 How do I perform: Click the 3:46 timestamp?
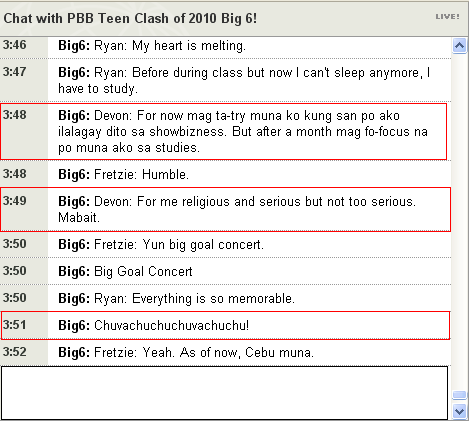click(x=15, y=45)
